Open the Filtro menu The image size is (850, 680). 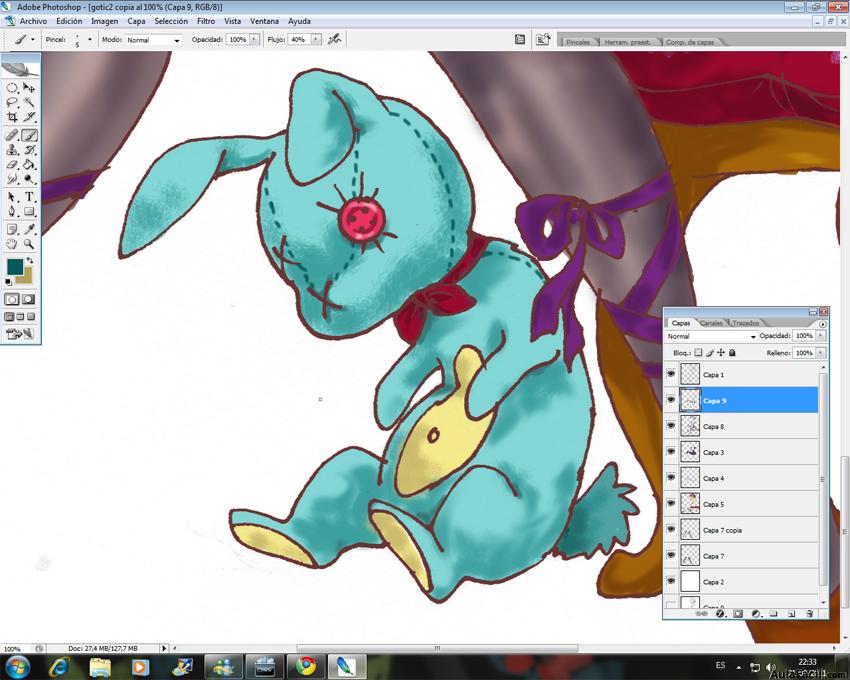[x=206, y=21]
